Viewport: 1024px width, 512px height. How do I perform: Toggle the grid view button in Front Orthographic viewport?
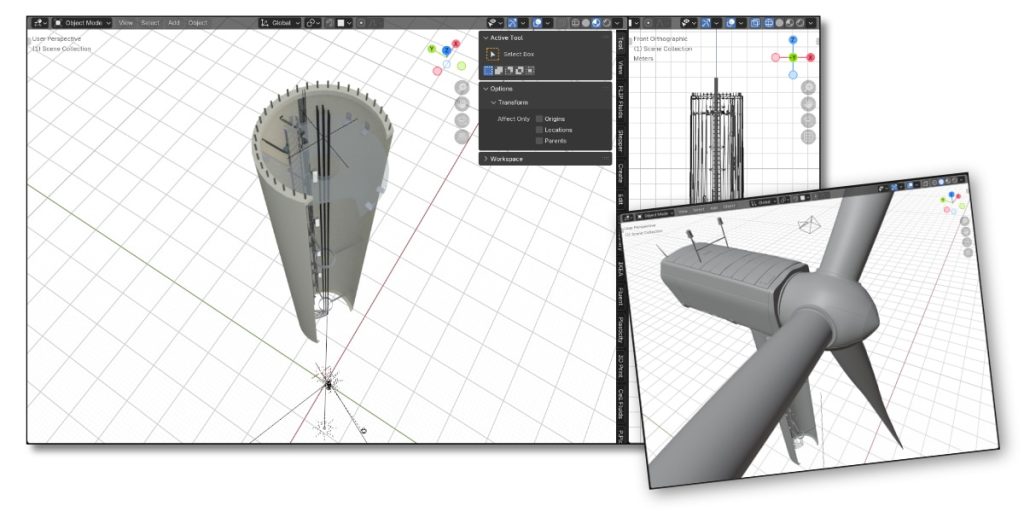point(808,136)
